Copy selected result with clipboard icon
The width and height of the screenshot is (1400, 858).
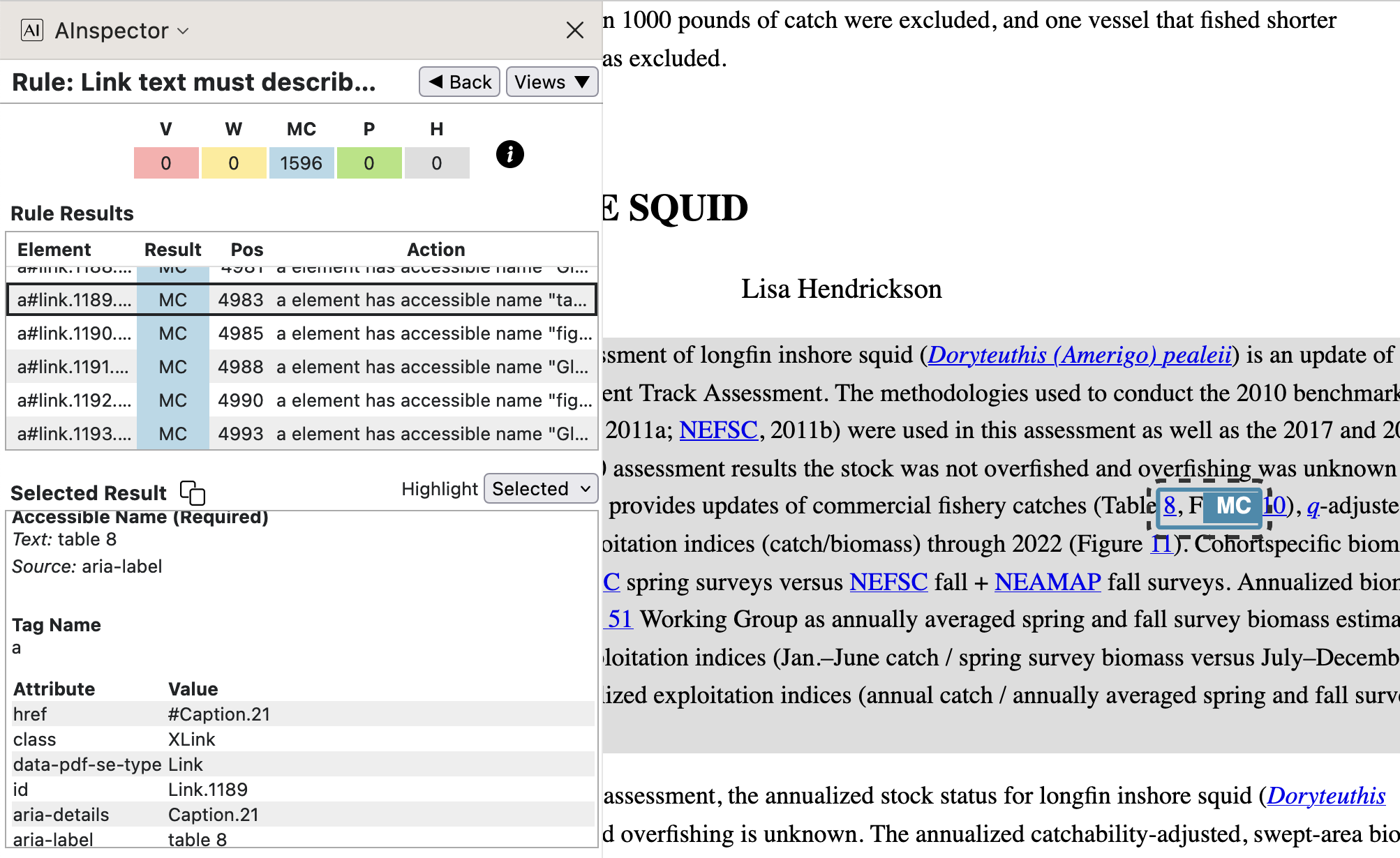pyautogui.click(x=193, y=492)
